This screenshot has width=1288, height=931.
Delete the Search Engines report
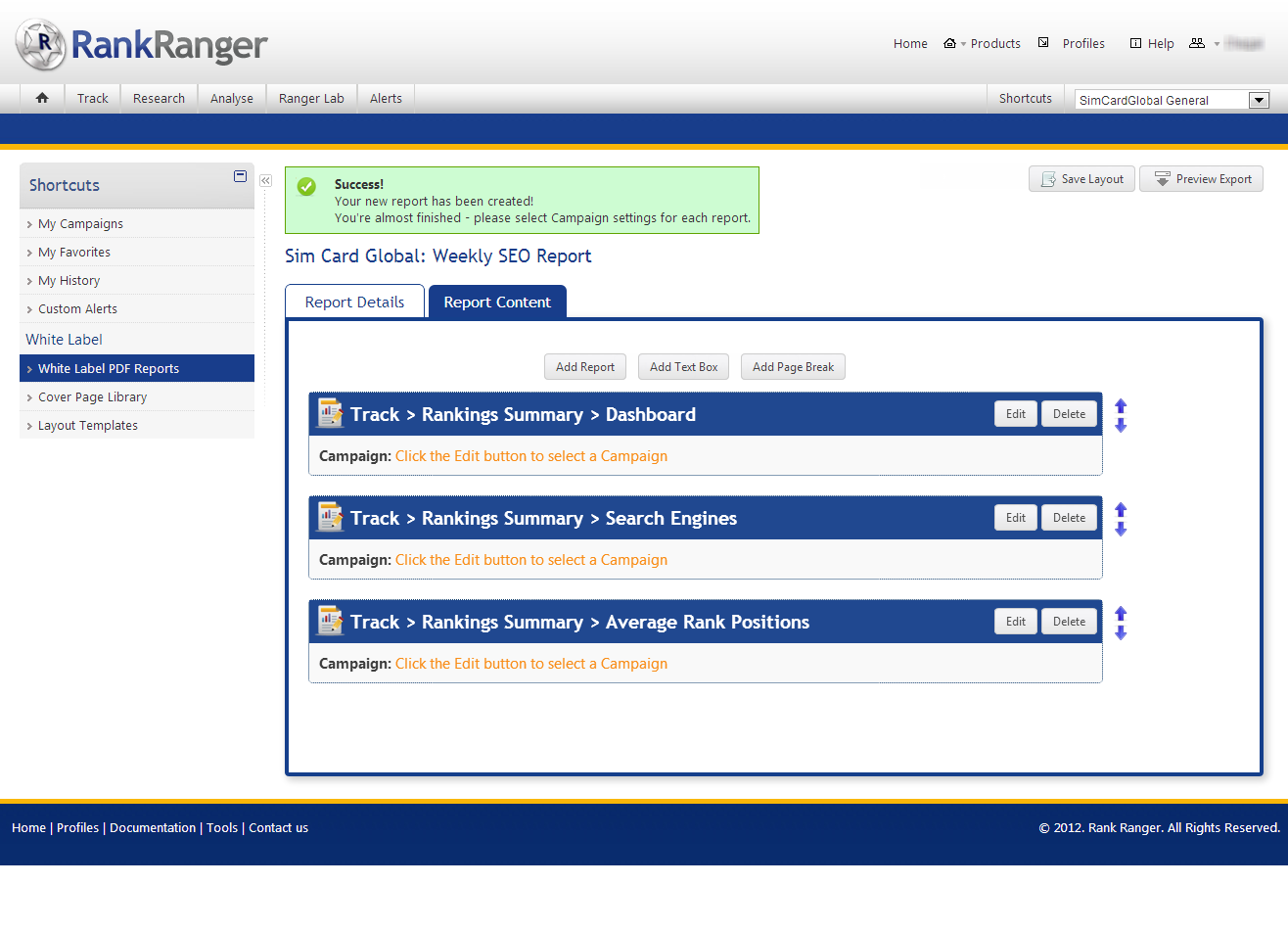coord(1069,518)
